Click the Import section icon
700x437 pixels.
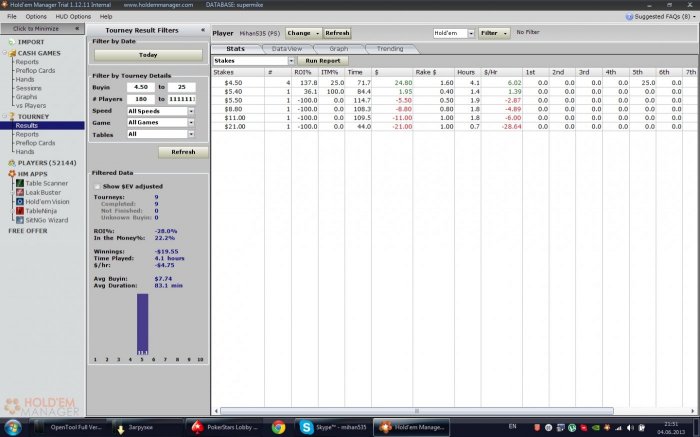pyautogui.click(x=12, y=42)
